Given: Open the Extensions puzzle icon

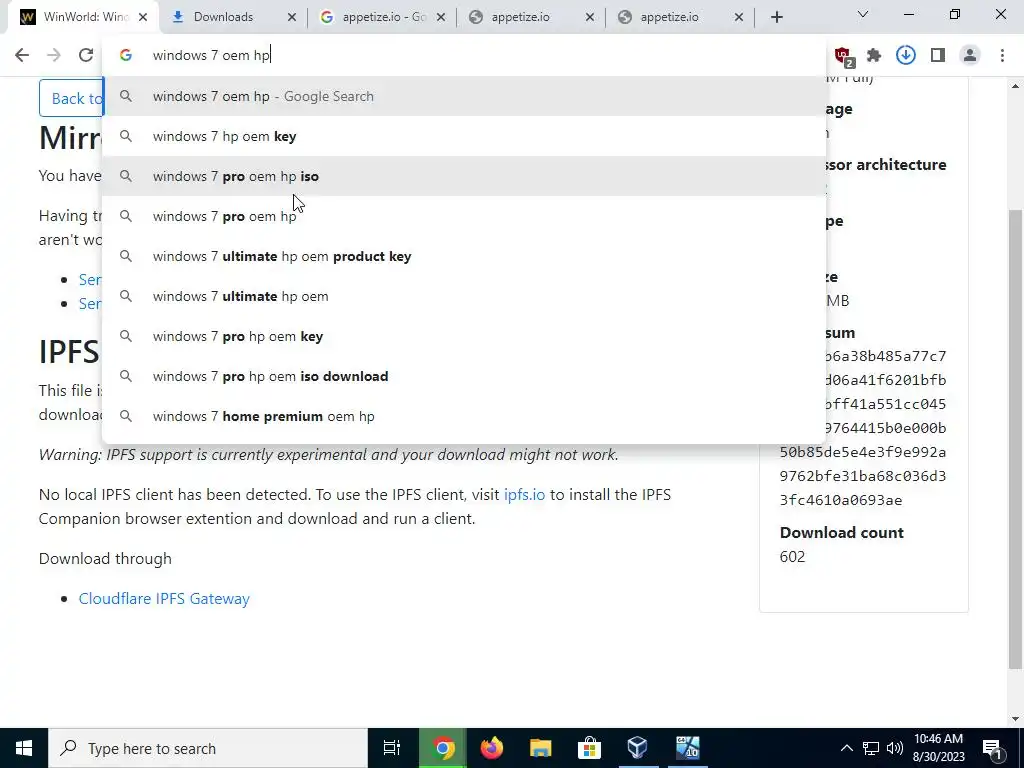Looking at the screenshot, I should pos(874,56).
